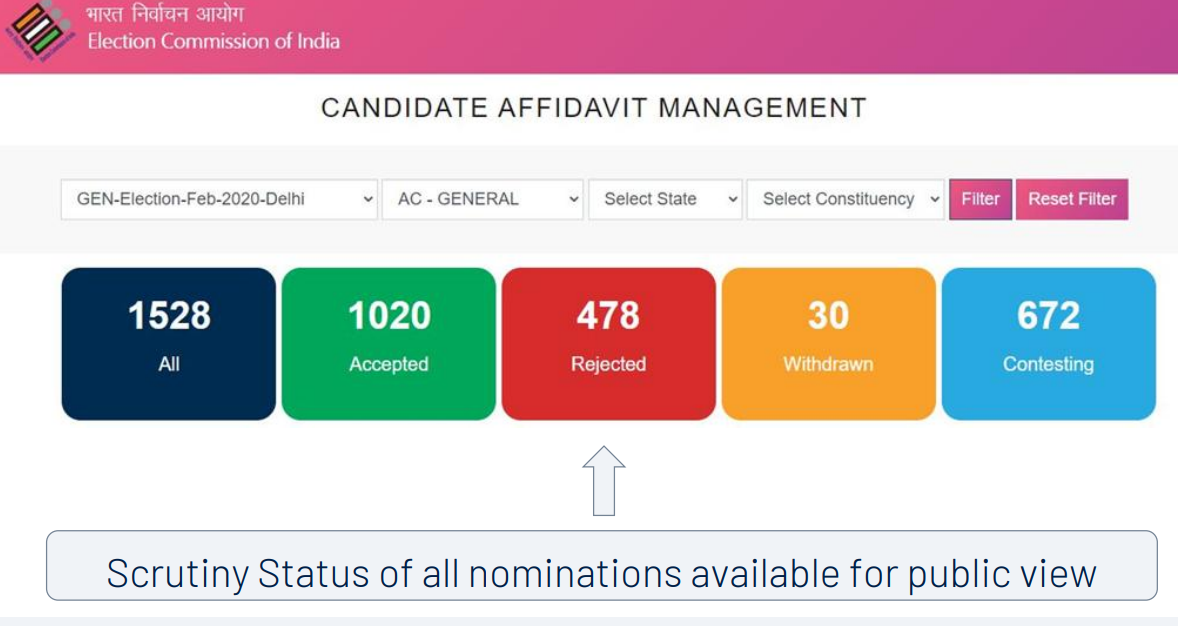The image size is (1178, 626).
Task: Open the Select State dropdown
Action: pyautogui.click(x=665, y=199)
